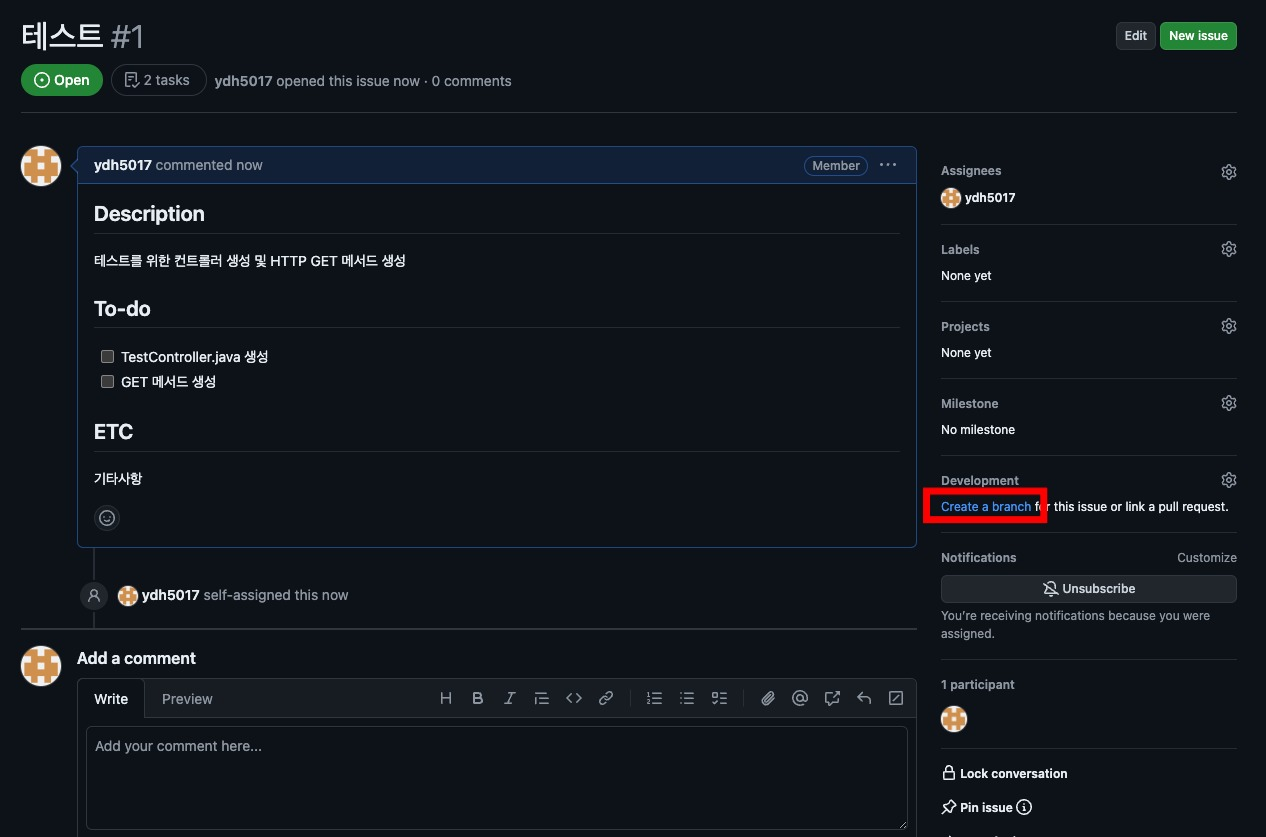Viewport: 1266px width, 837px height.
Task: Select the italic formatting icon
Action: (510, 698)
